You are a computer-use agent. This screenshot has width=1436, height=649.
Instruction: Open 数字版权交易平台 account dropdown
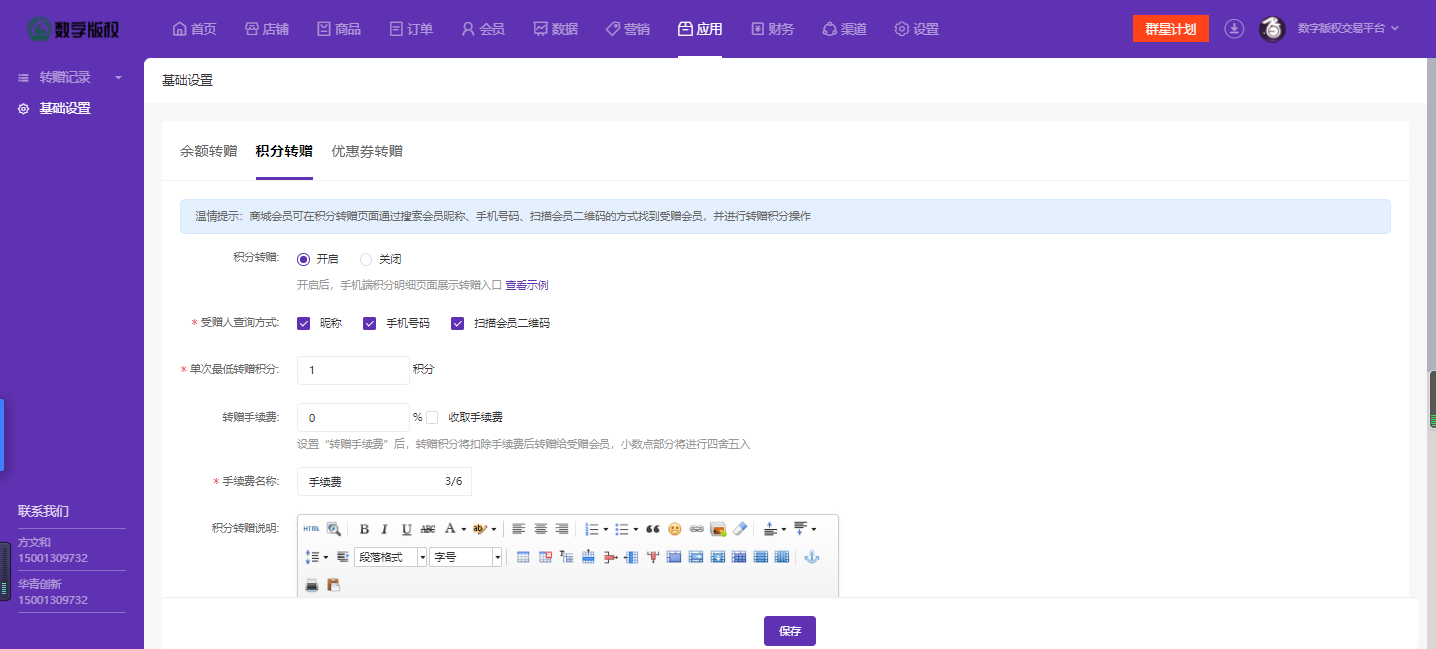coord(1348,29)
